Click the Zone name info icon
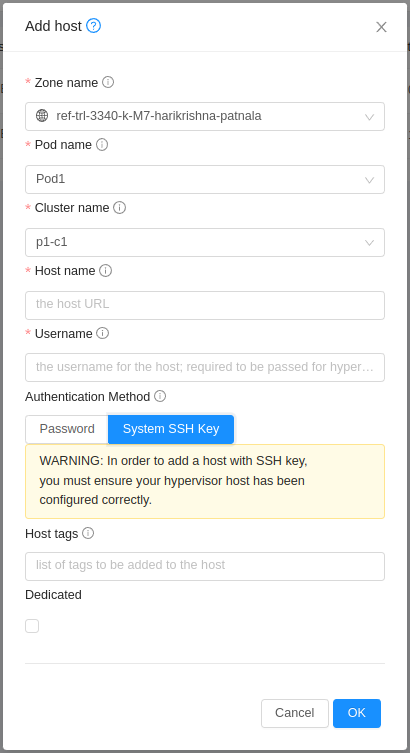 [x=108, y=82]
